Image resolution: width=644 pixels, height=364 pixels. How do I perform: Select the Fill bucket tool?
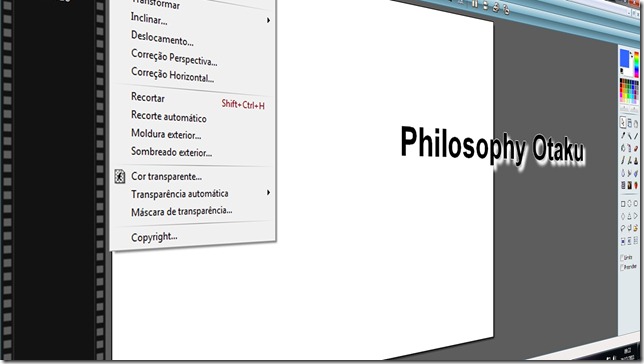click(623, 148)
